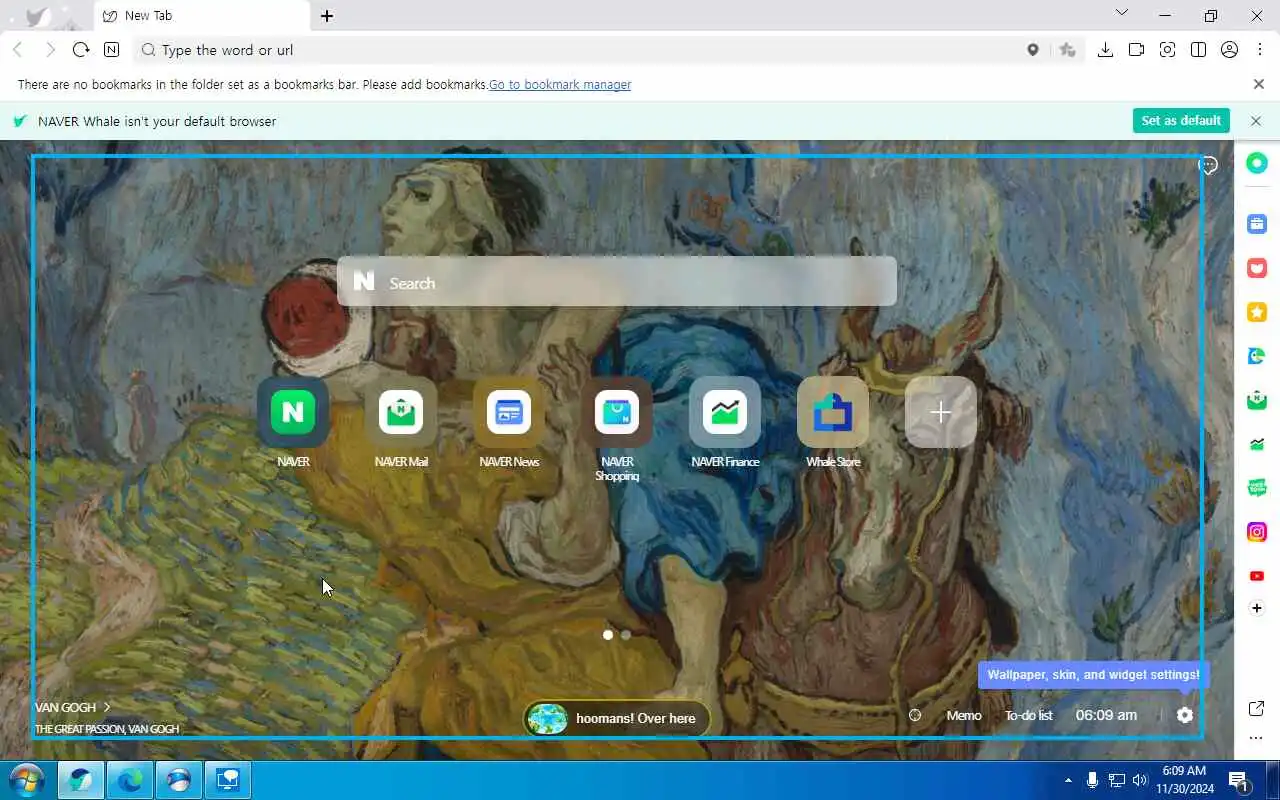Screen dimensions: 1280x800
Task: Focus the NAVER Search box
Action: (x=617, y=282)
